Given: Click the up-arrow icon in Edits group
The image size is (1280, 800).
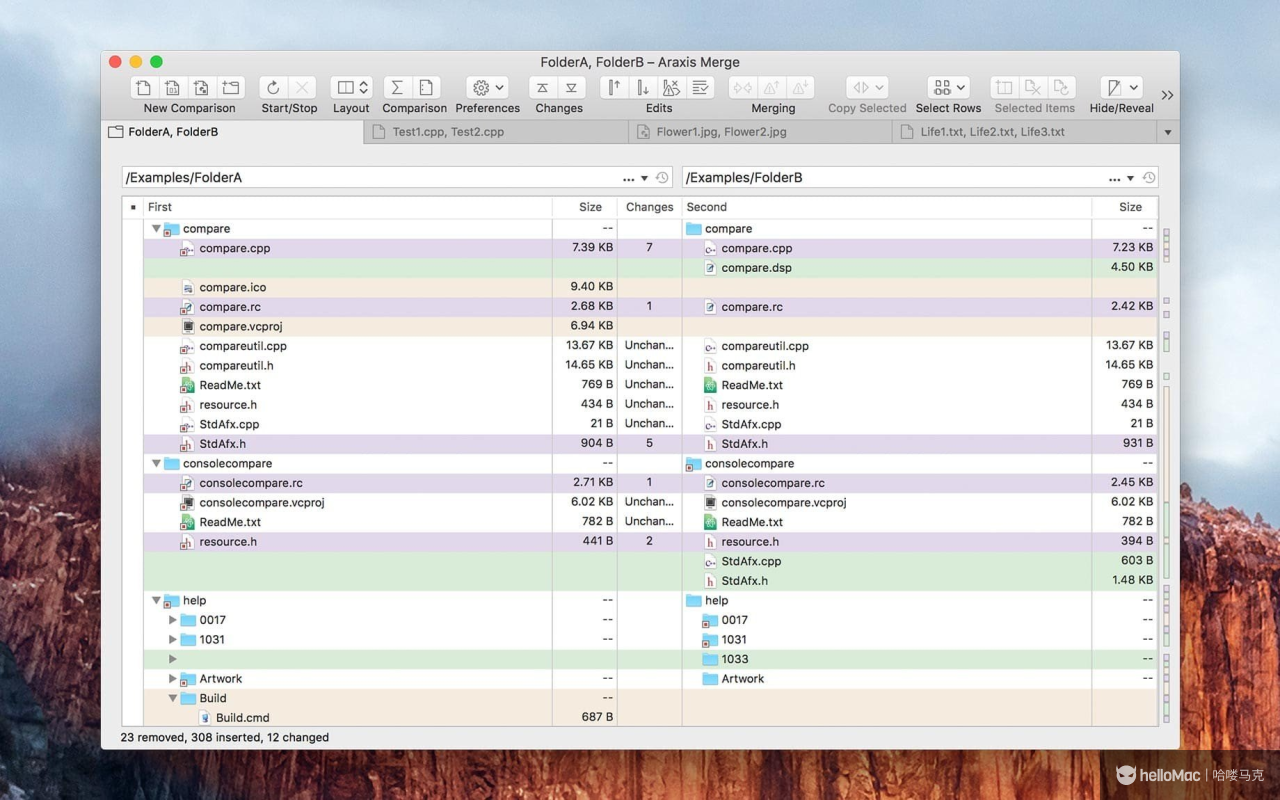Looking at the screenshot, I should 614,88.
